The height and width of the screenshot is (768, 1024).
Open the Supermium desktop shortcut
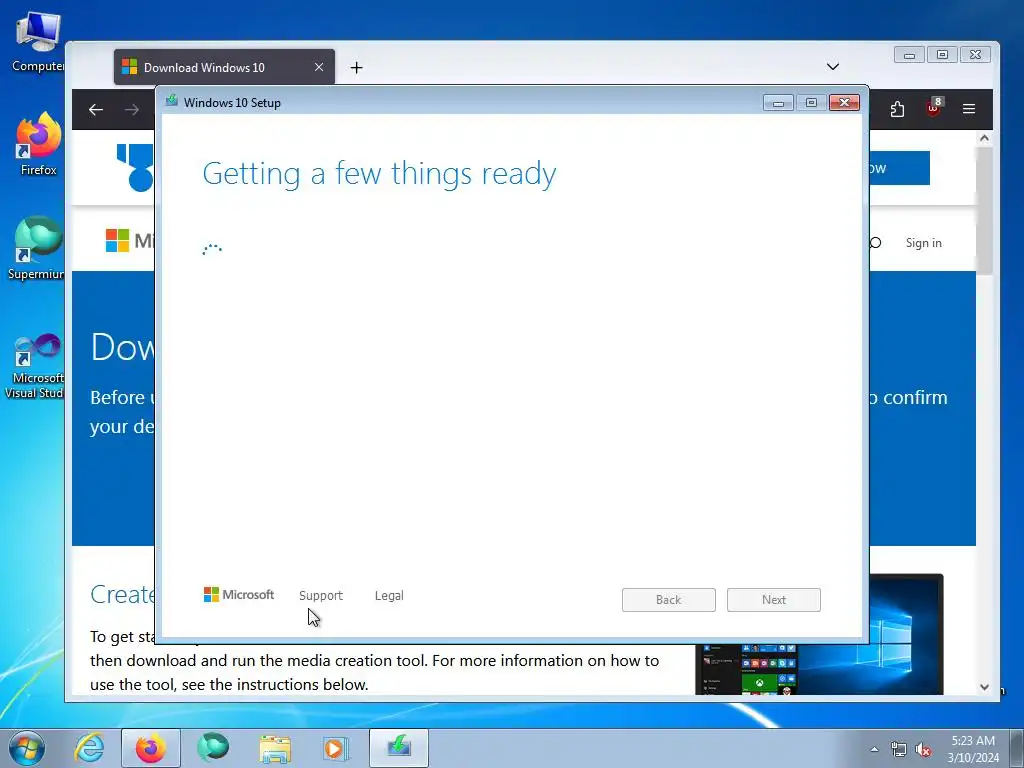point(37,248)
